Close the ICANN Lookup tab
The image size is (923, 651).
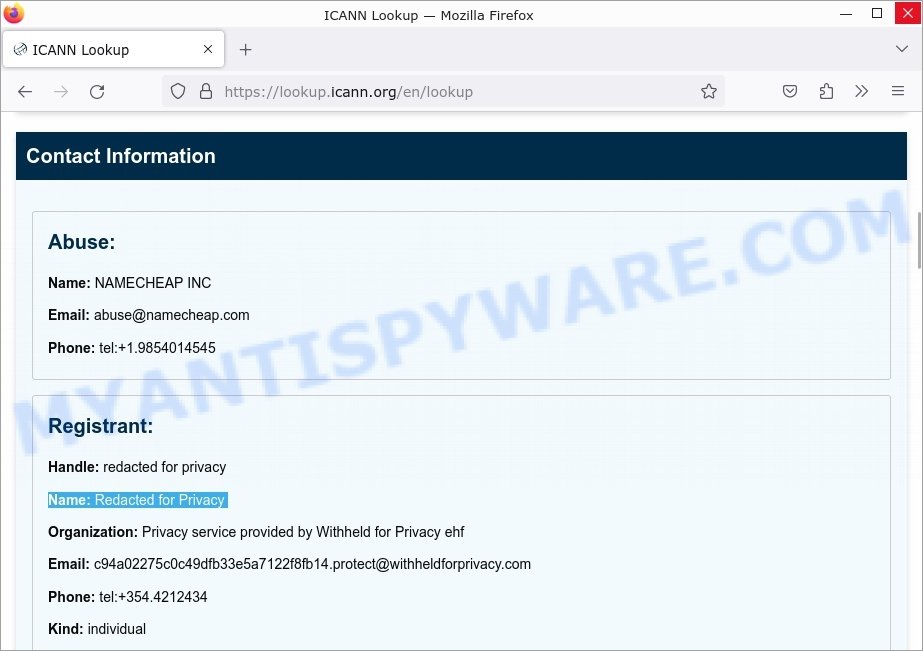click(208, 49)
